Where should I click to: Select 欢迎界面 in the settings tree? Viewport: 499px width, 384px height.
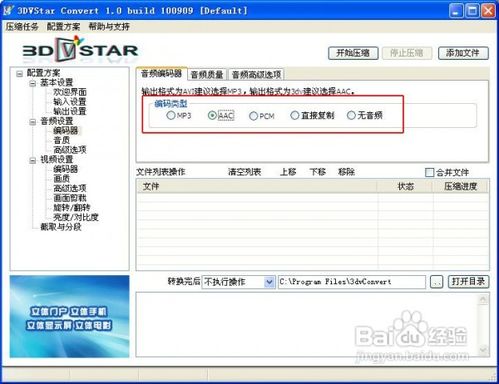(x=70, y=92)
